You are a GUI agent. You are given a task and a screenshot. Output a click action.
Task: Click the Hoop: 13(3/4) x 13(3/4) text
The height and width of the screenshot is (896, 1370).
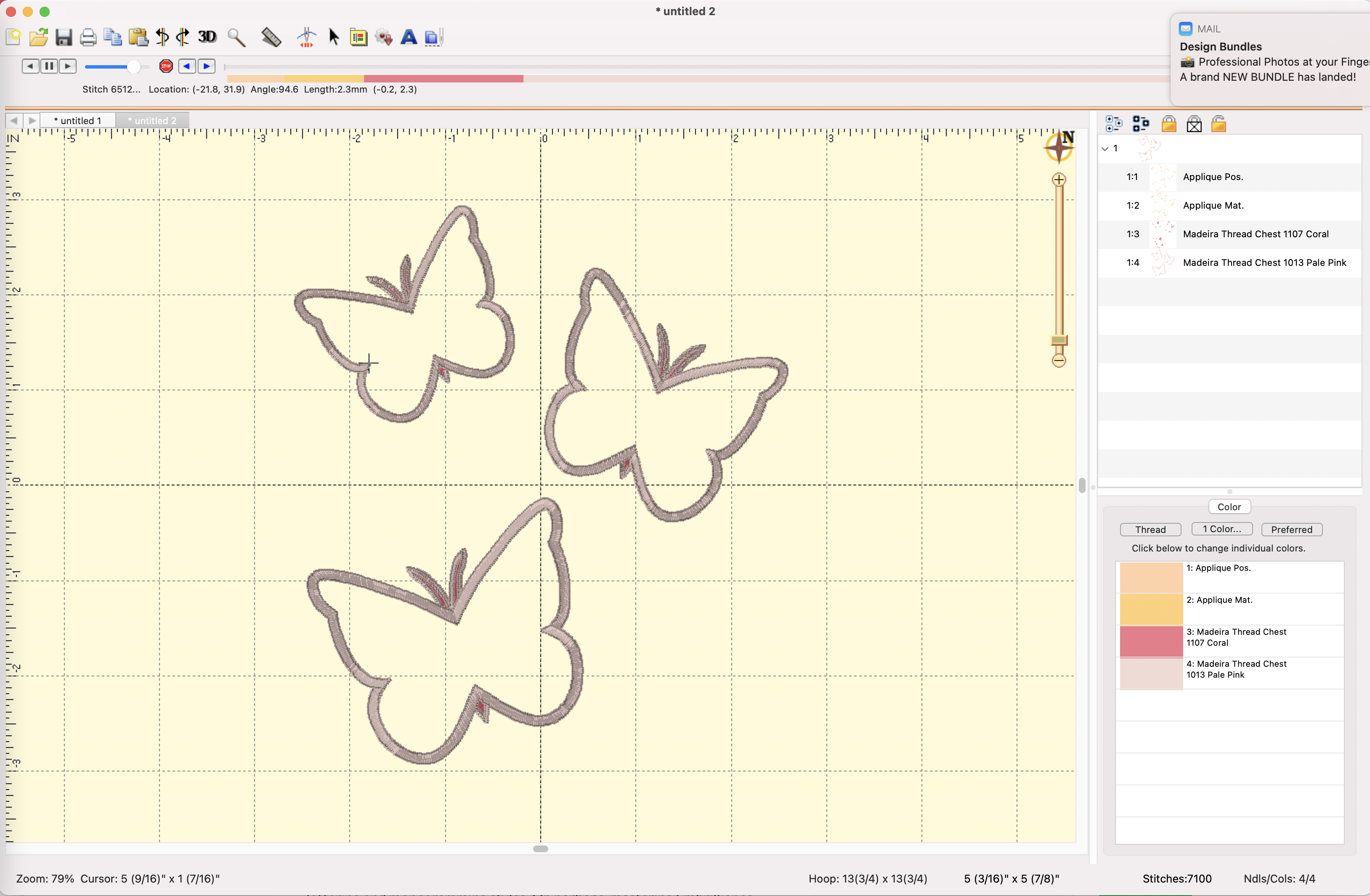868,879
